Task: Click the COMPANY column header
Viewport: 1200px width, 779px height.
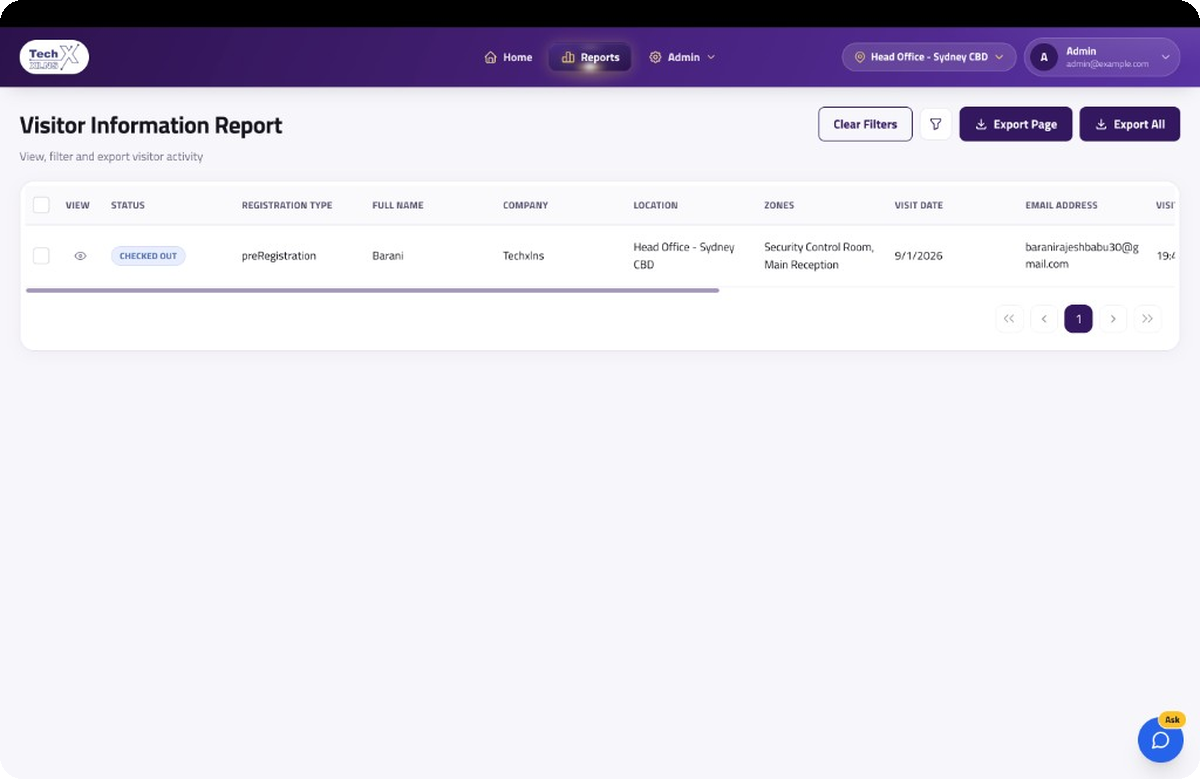Action: [x=525, y=205]
